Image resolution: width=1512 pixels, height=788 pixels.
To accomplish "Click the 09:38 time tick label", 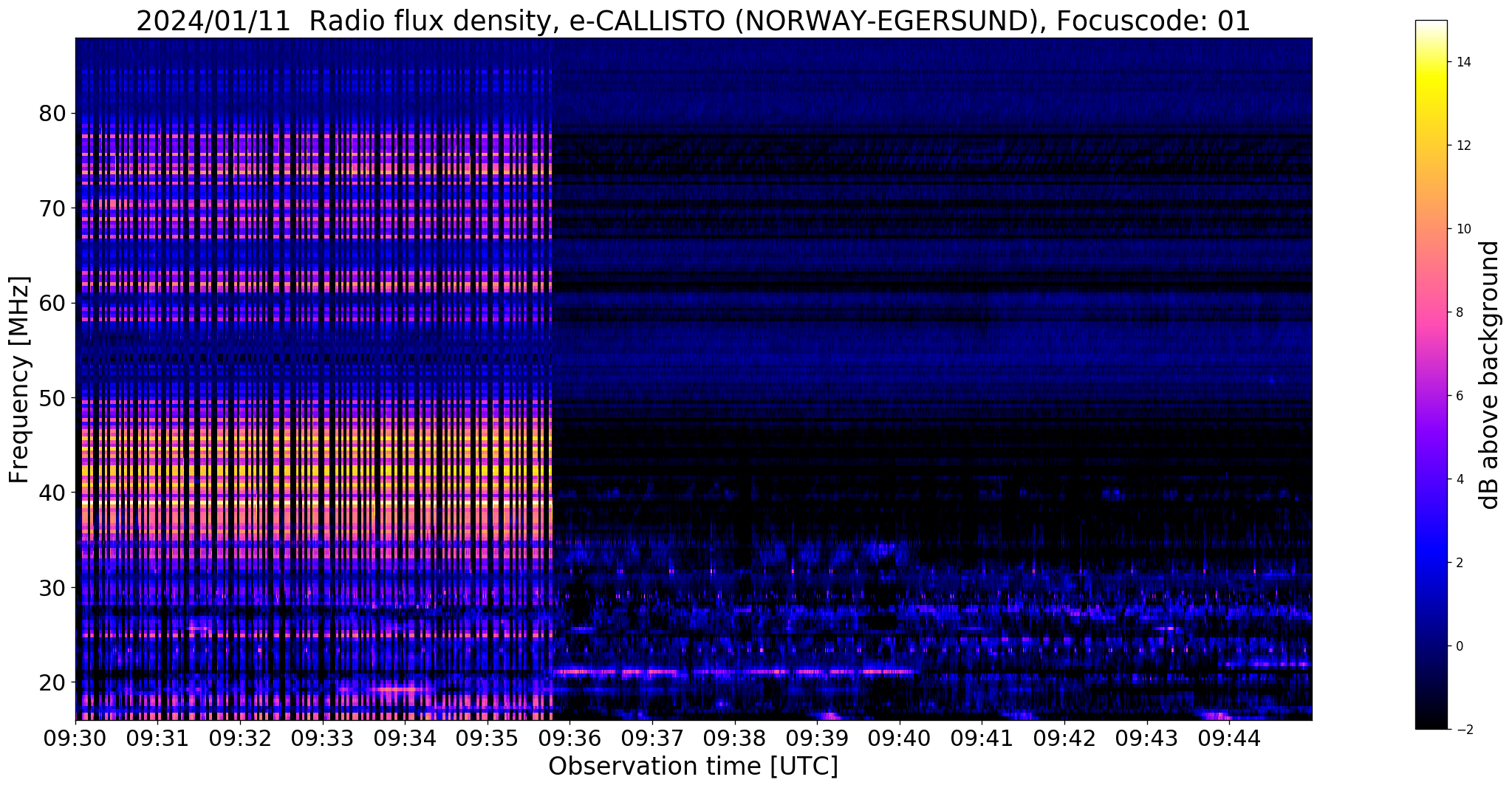I will point(735,737).
